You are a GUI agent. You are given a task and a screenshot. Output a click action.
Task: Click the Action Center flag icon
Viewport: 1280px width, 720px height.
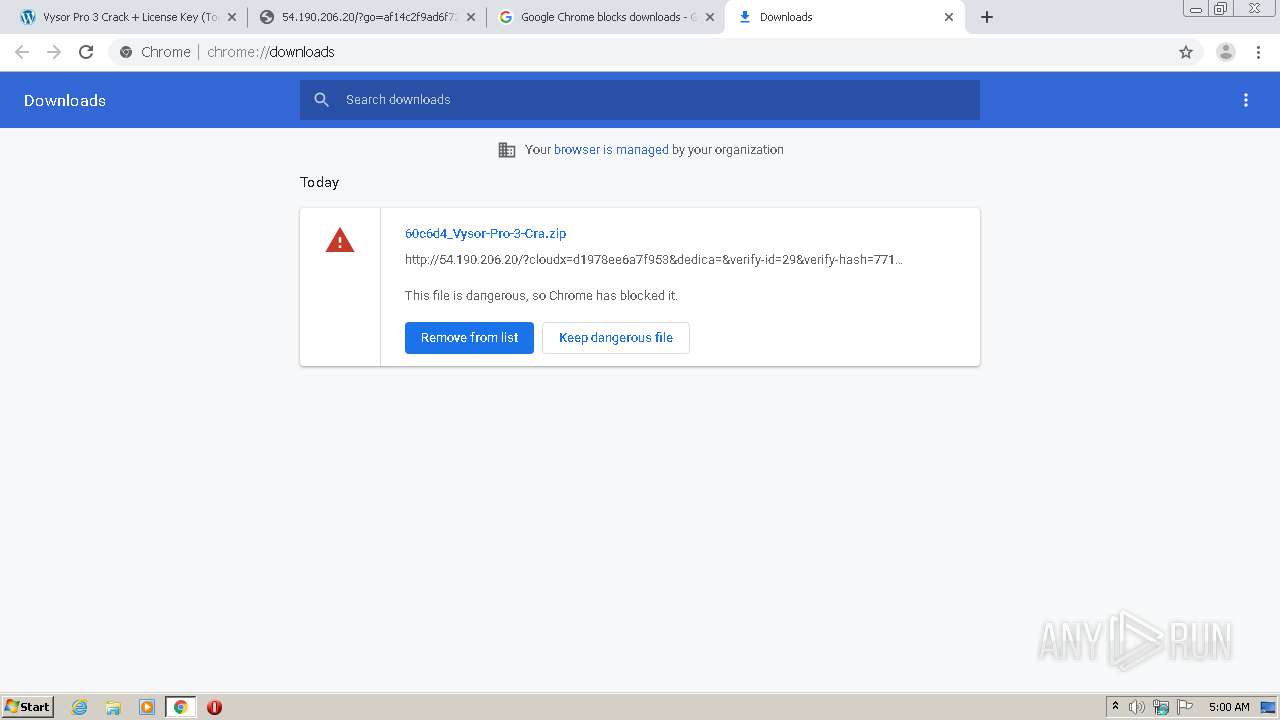click(1185, 707)
